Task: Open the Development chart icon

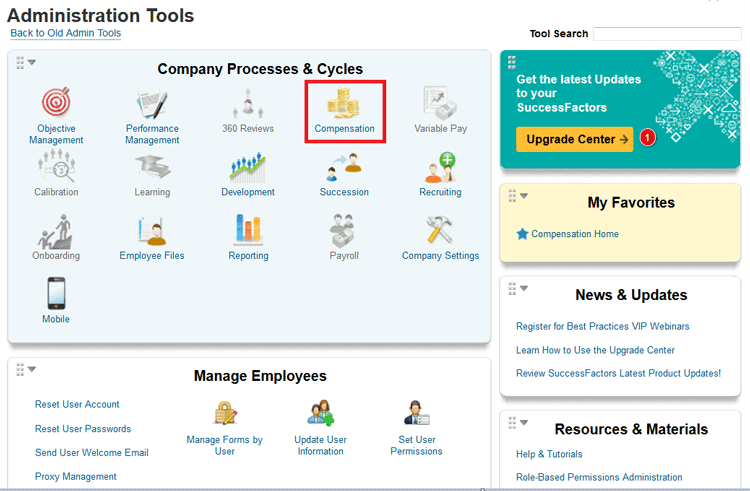Action: point(248,167)
